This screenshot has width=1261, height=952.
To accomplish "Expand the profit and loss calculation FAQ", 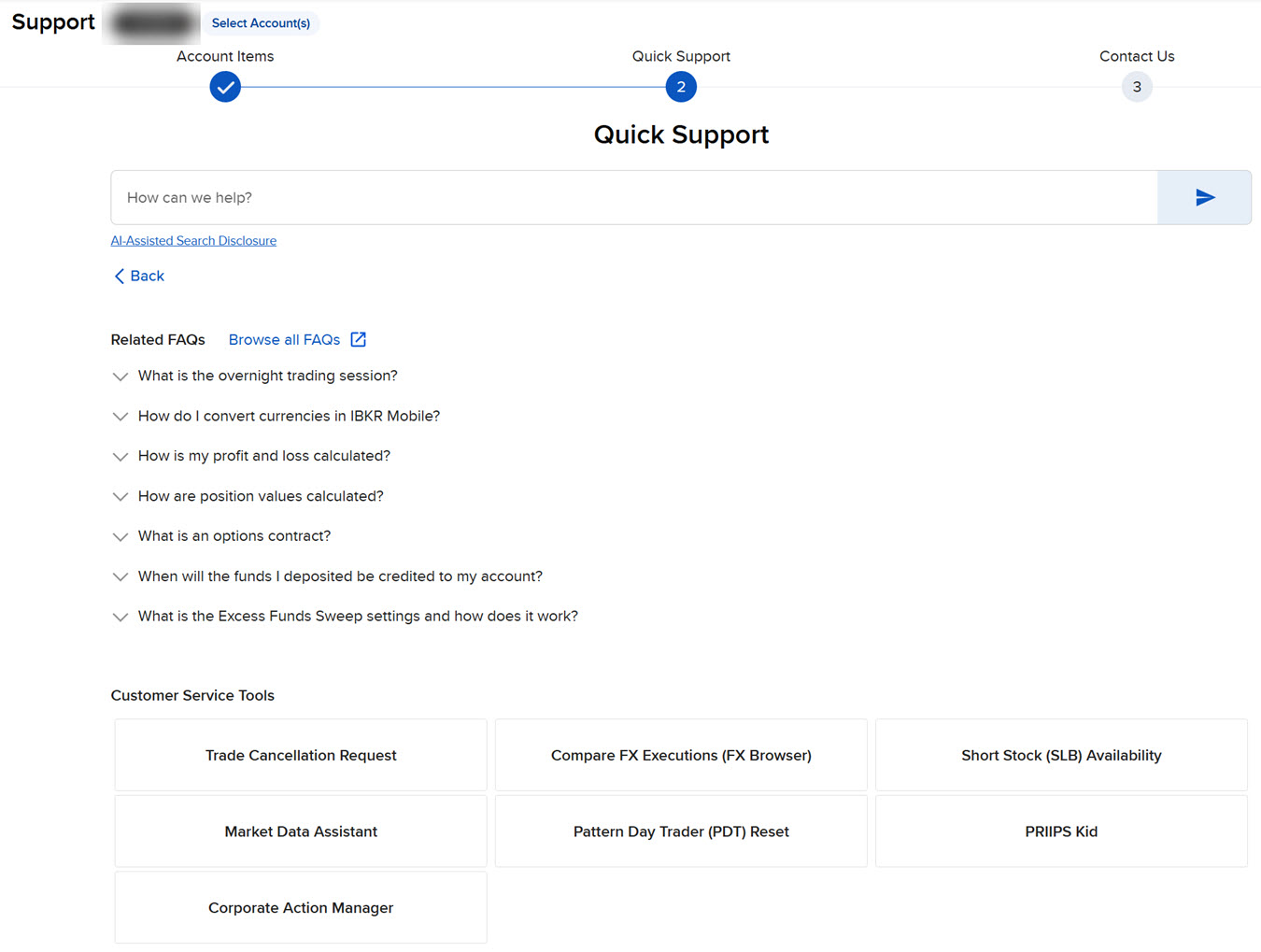I will coord(120,456).
